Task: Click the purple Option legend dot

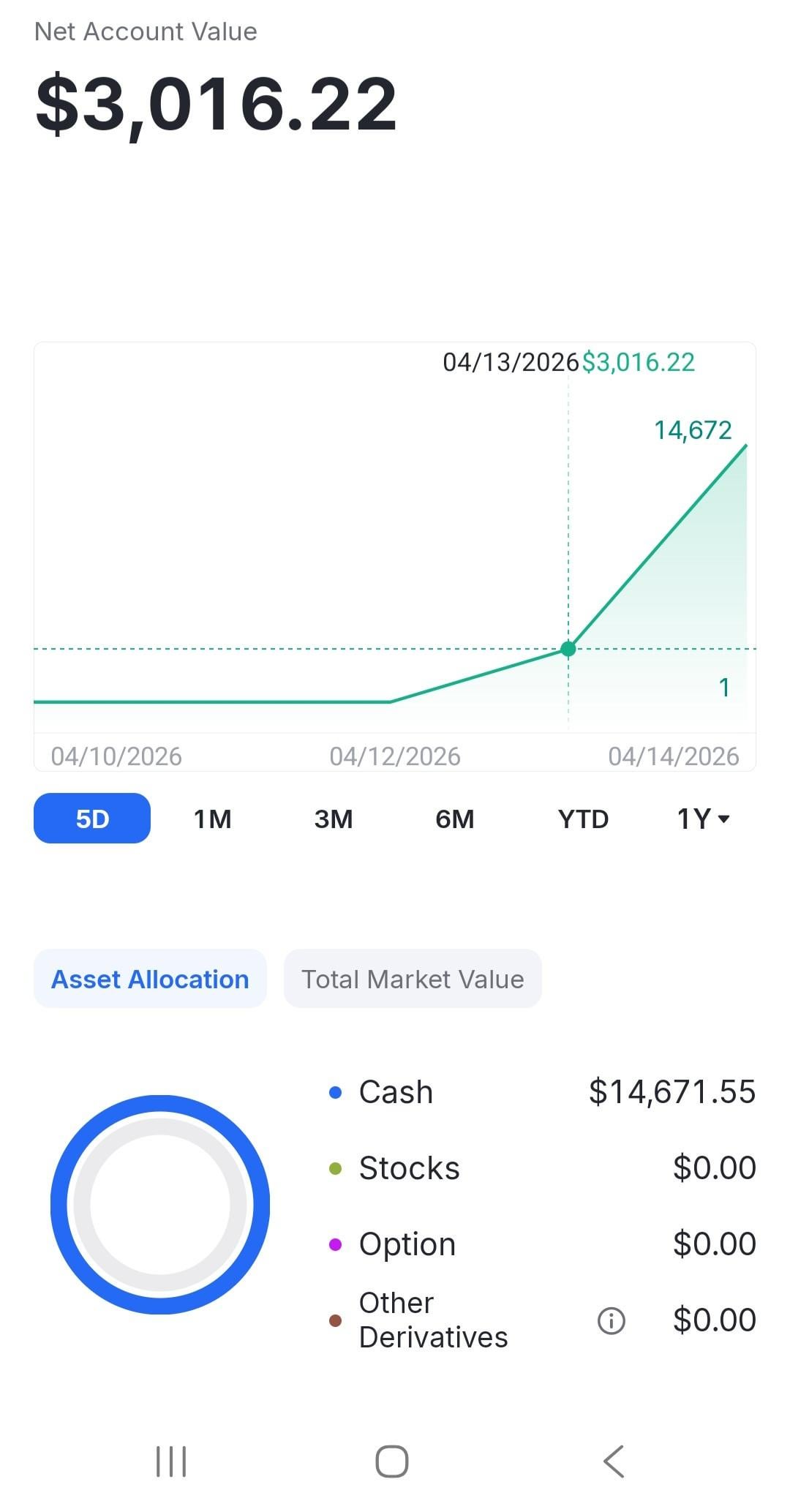Action: click(336, 1244)
